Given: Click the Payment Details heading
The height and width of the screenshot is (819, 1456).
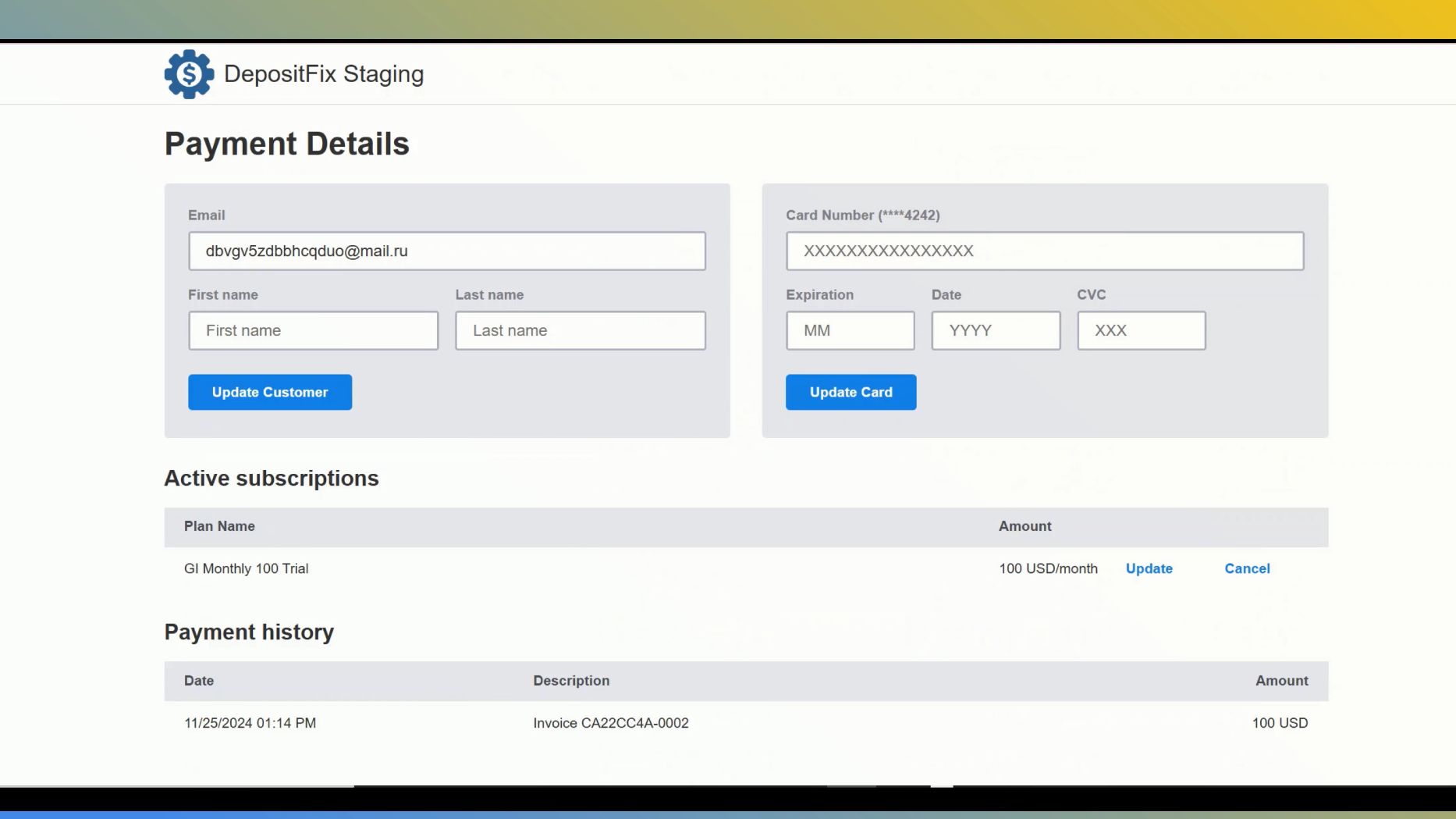Looking at the screenshot, I should (x=286, y=144).
